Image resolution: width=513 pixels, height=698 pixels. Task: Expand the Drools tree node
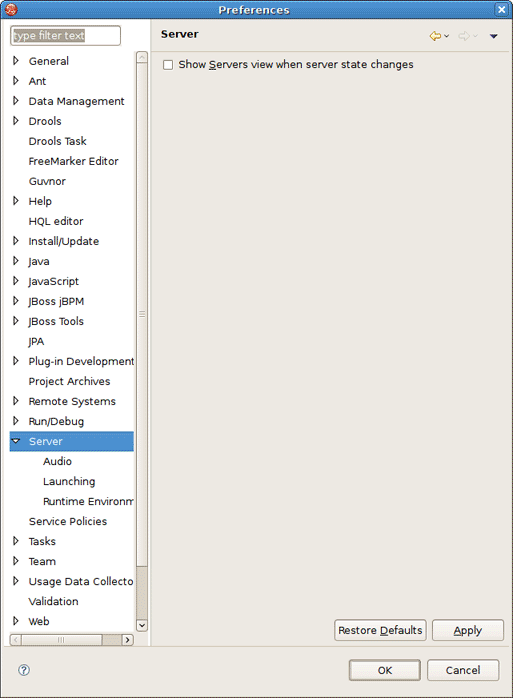(16, 121)
